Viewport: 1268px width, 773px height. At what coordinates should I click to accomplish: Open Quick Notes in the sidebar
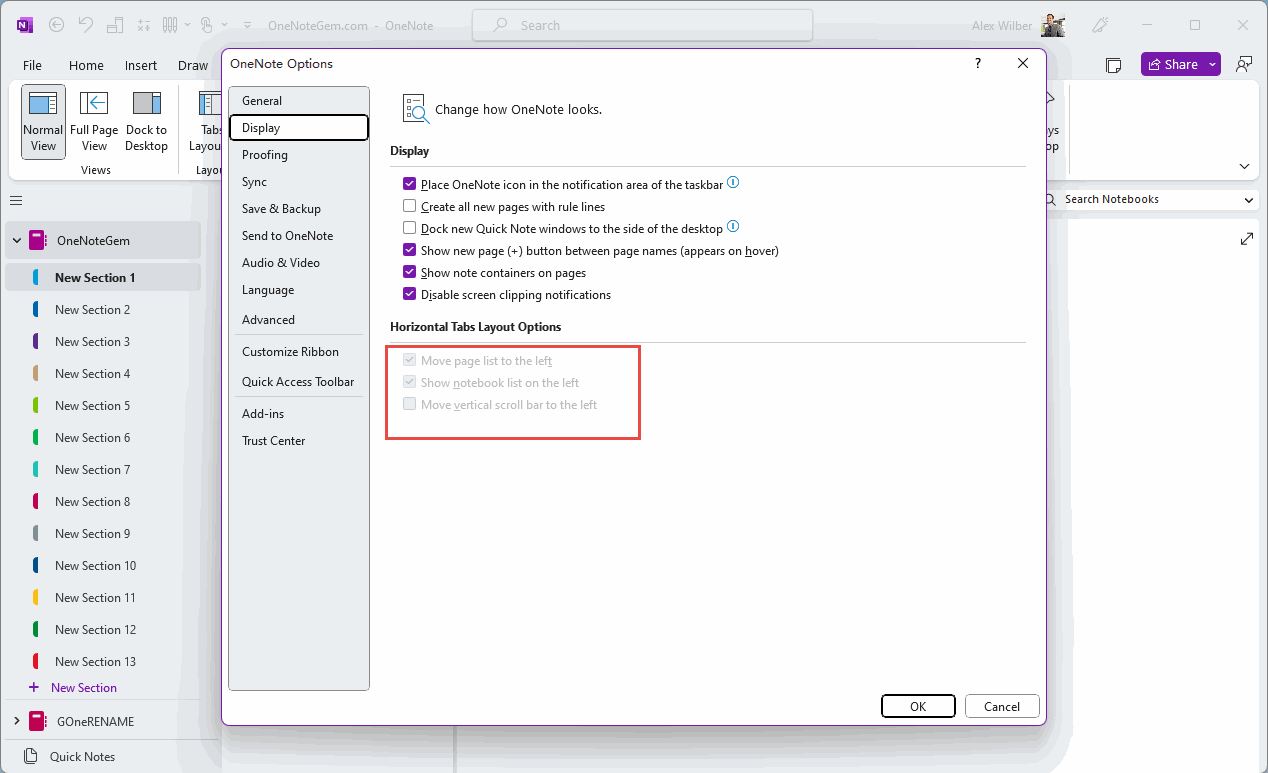point(68,757)
